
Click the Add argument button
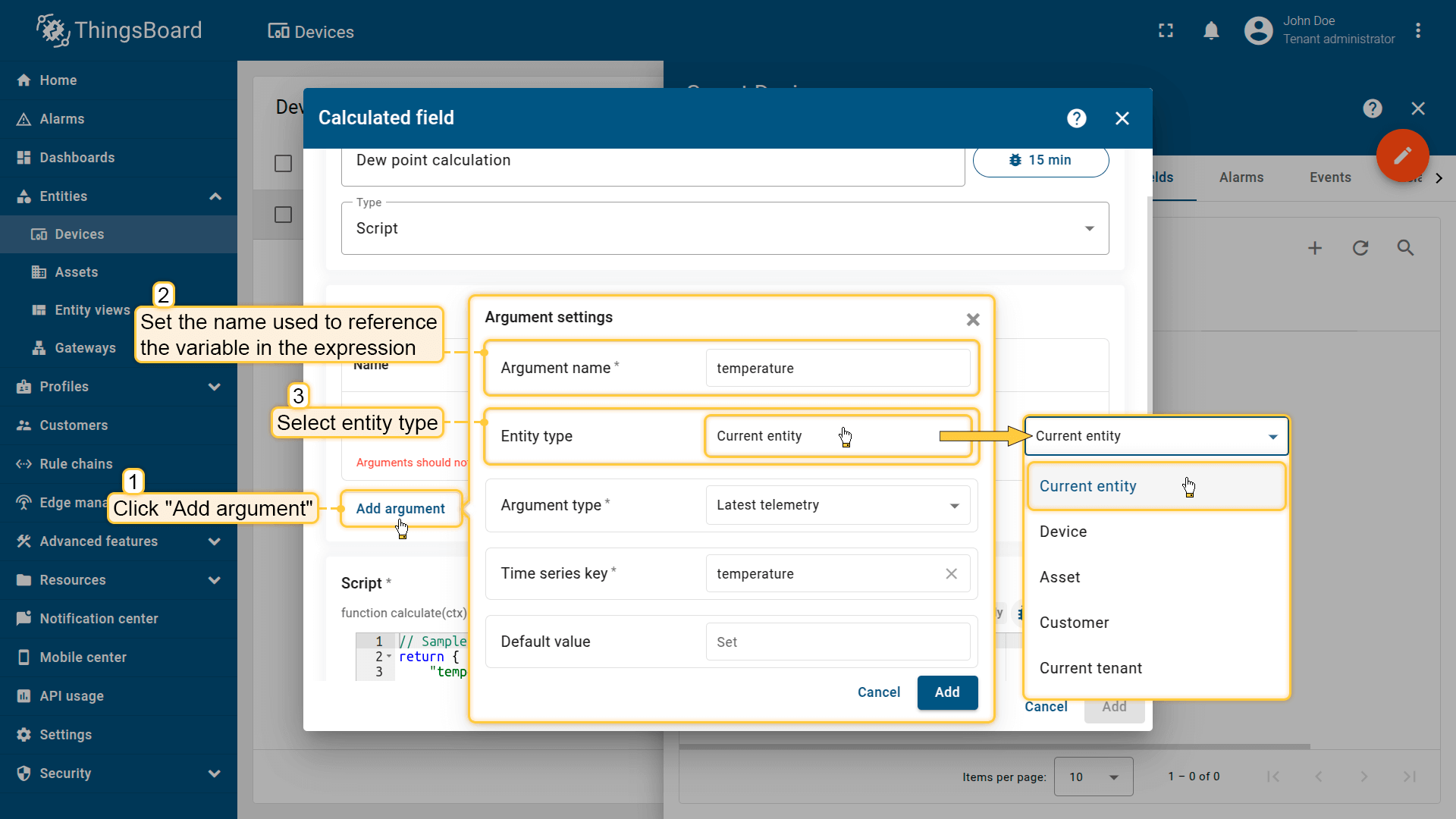point(400,508)
